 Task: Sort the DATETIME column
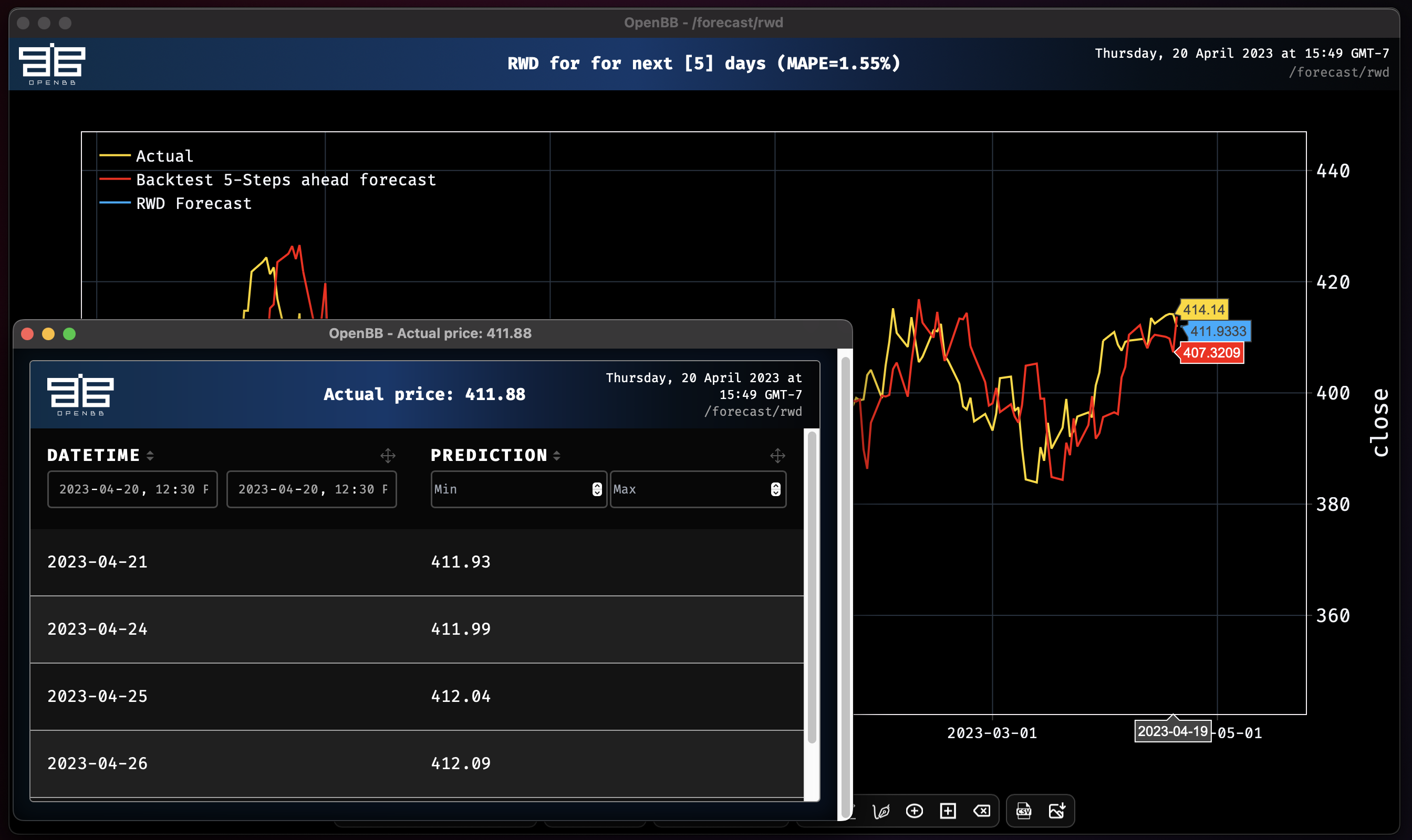click(150, 456)
